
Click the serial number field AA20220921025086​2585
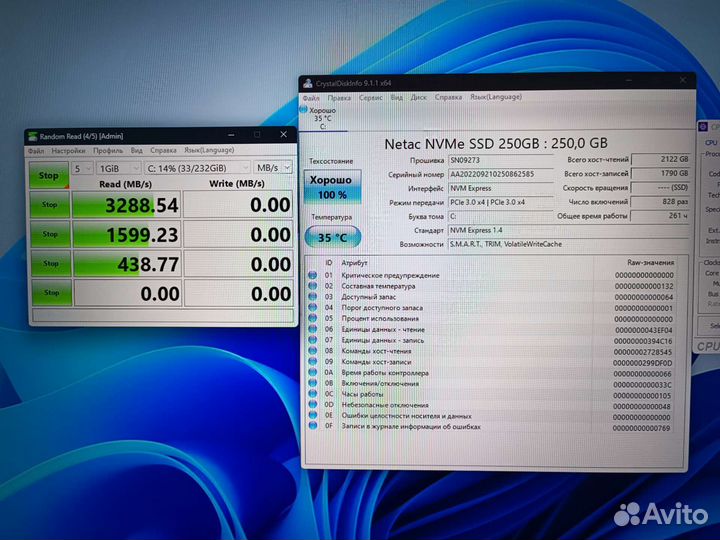(x=501, y=174)
